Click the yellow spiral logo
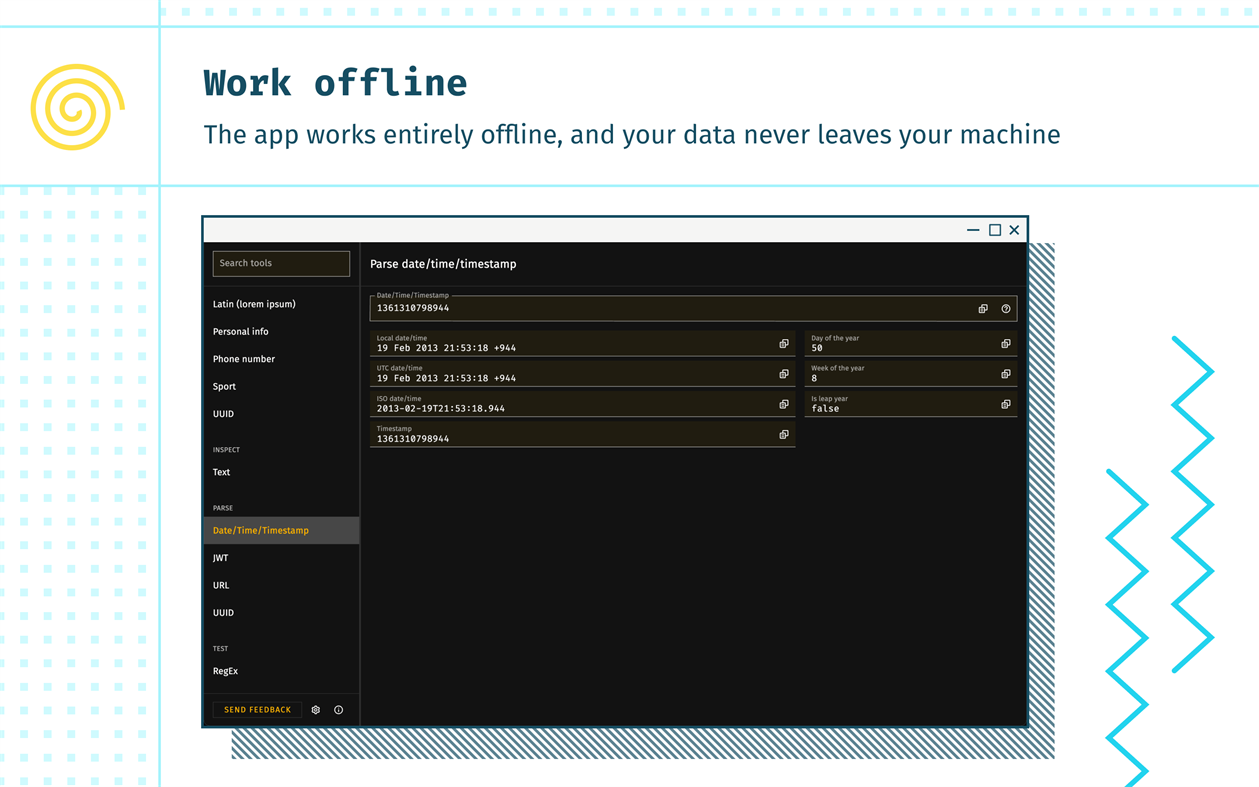This screenshot has width=1259, height=787. coord(78,107)
